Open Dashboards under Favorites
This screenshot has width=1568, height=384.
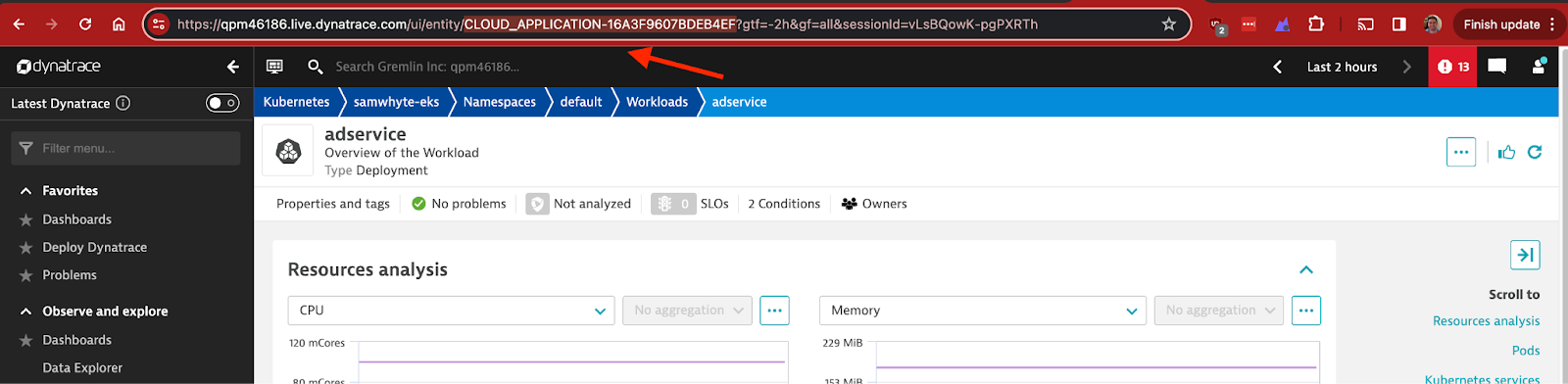pos(76,219)
